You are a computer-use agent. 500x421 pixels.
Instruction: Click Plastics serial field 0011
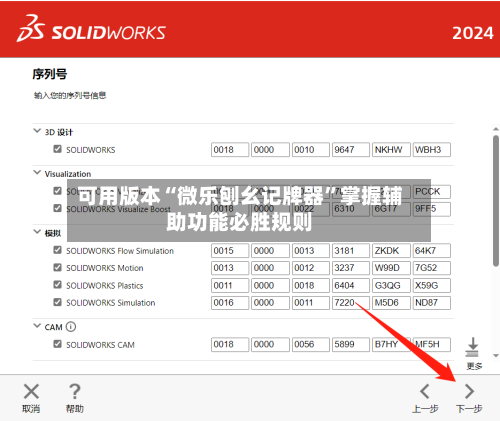(230, 286)
